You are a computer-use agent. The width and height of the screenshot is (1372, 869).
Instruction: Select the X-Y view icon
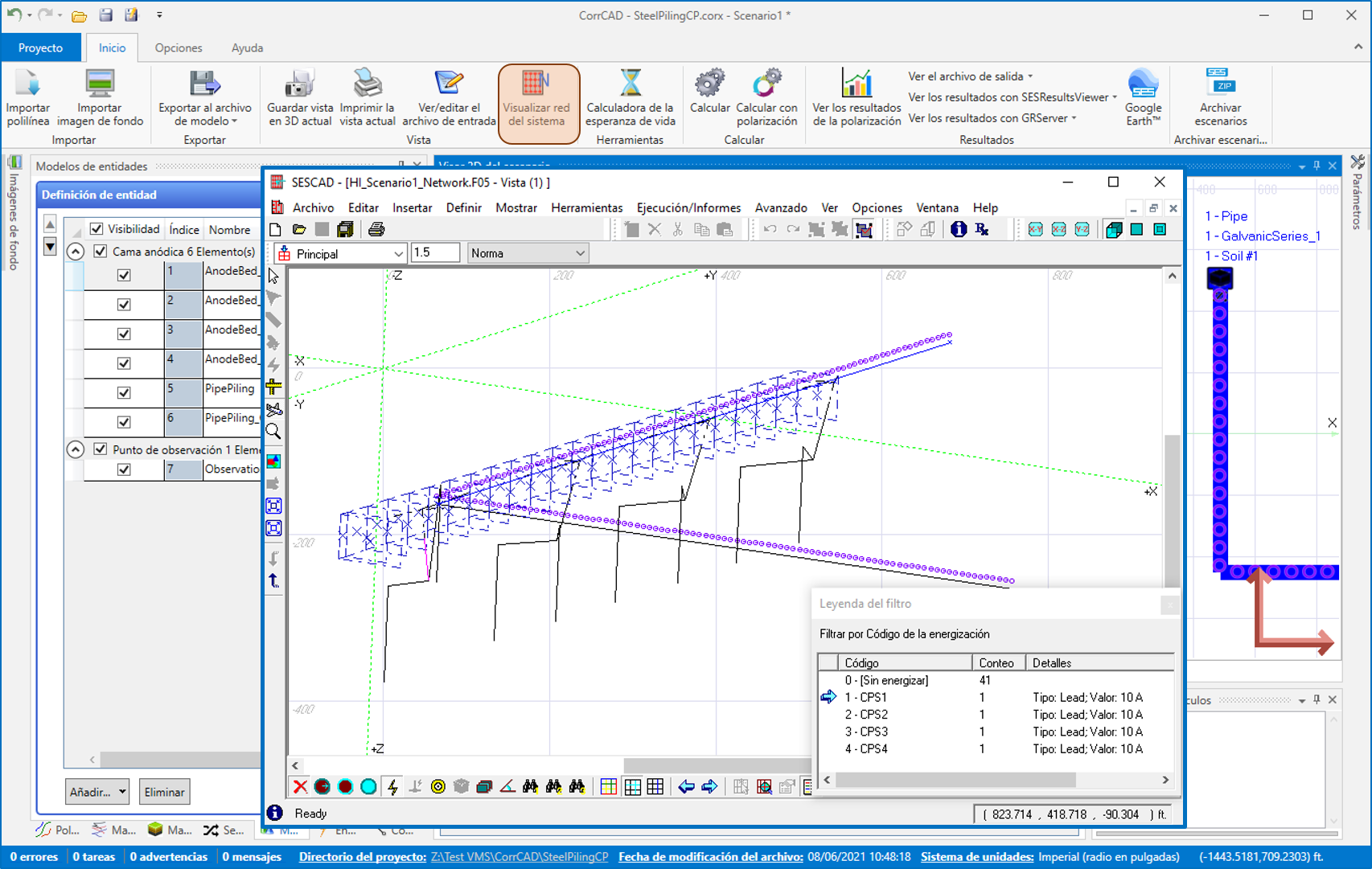point(1035,230)
